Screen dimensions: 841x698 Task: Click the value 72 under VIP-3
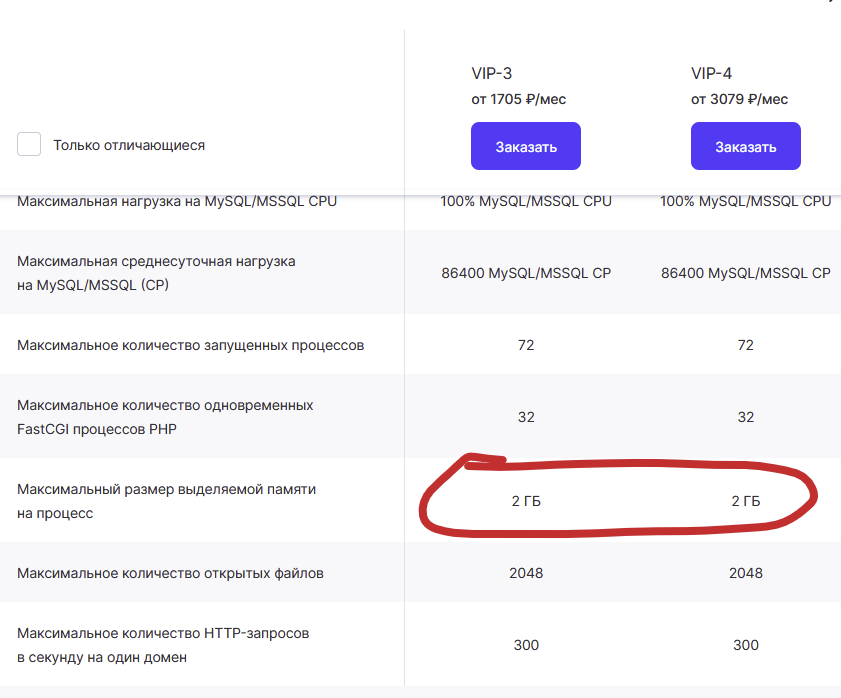pos(526,345)
